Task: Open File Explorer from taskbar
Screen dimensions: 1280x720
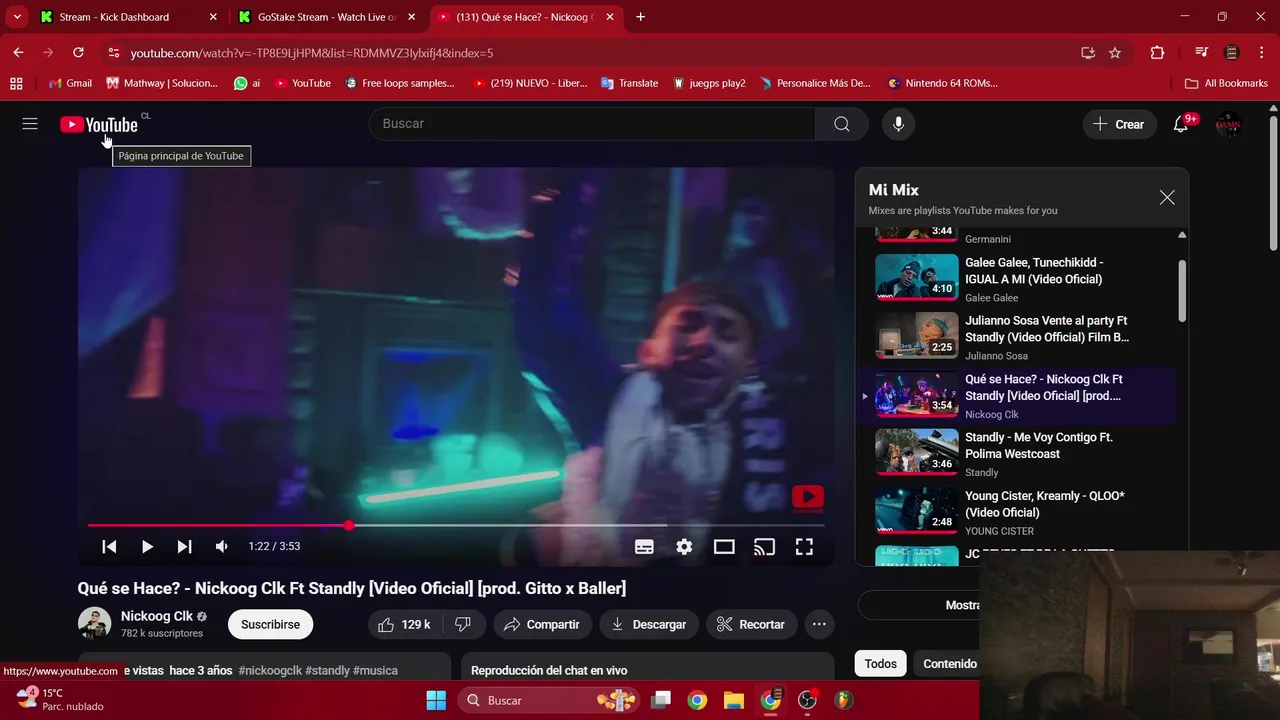Action: click(734, 700)
